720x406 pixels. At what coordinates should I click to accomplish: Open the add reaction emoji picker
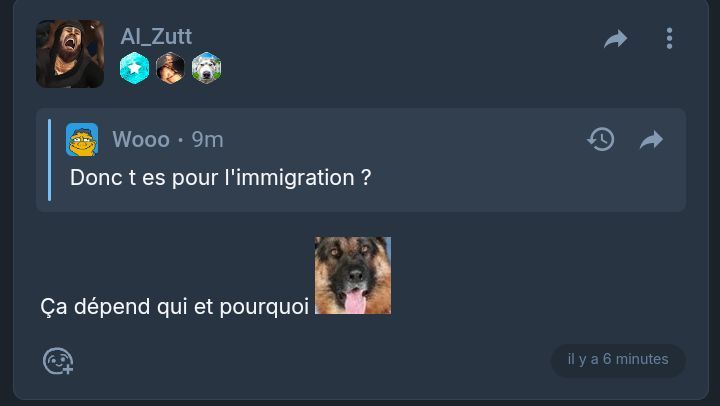pos(58,361)
